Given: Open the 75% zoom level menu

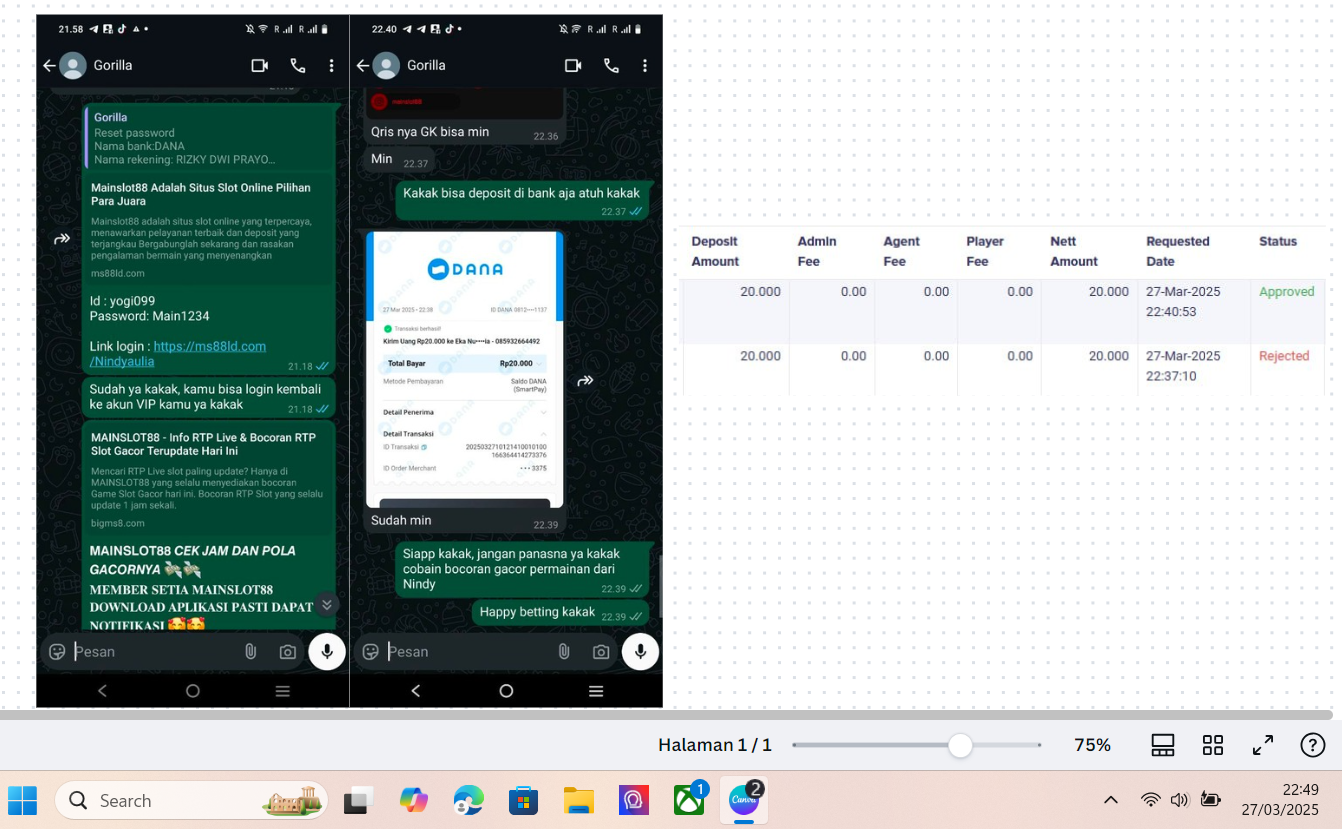Looking at the screenshot, I should pyautogui.click(x=1092, y=745).
